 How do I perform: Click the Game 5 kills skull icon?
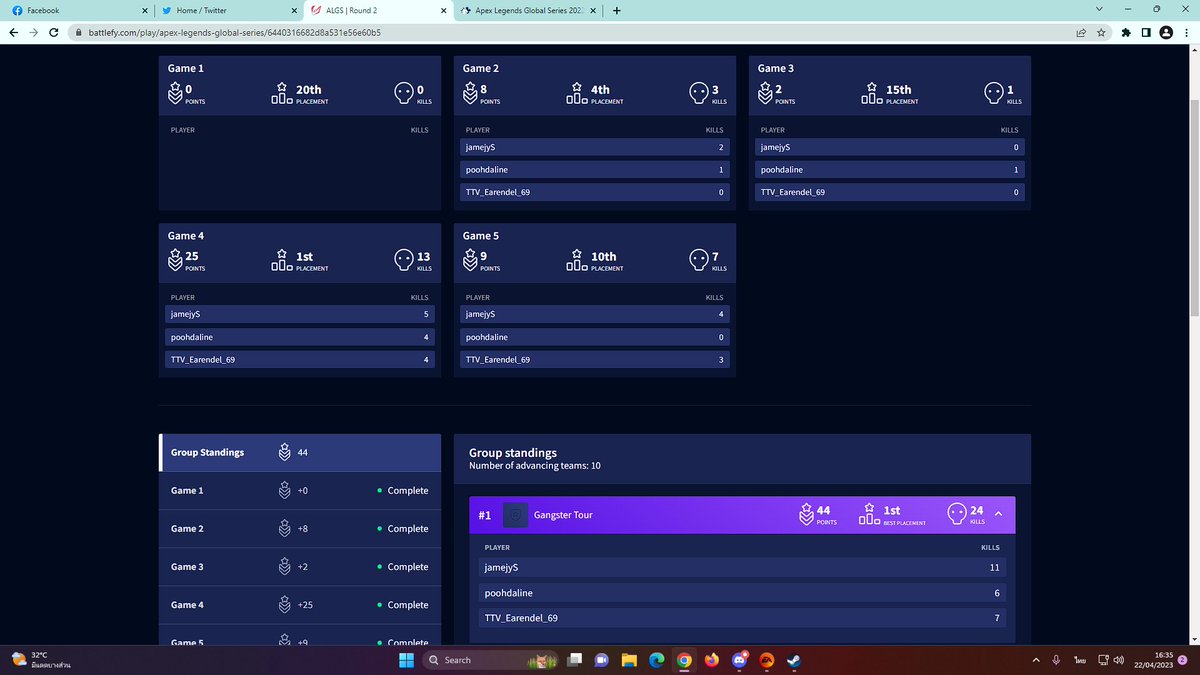point(699,261)
